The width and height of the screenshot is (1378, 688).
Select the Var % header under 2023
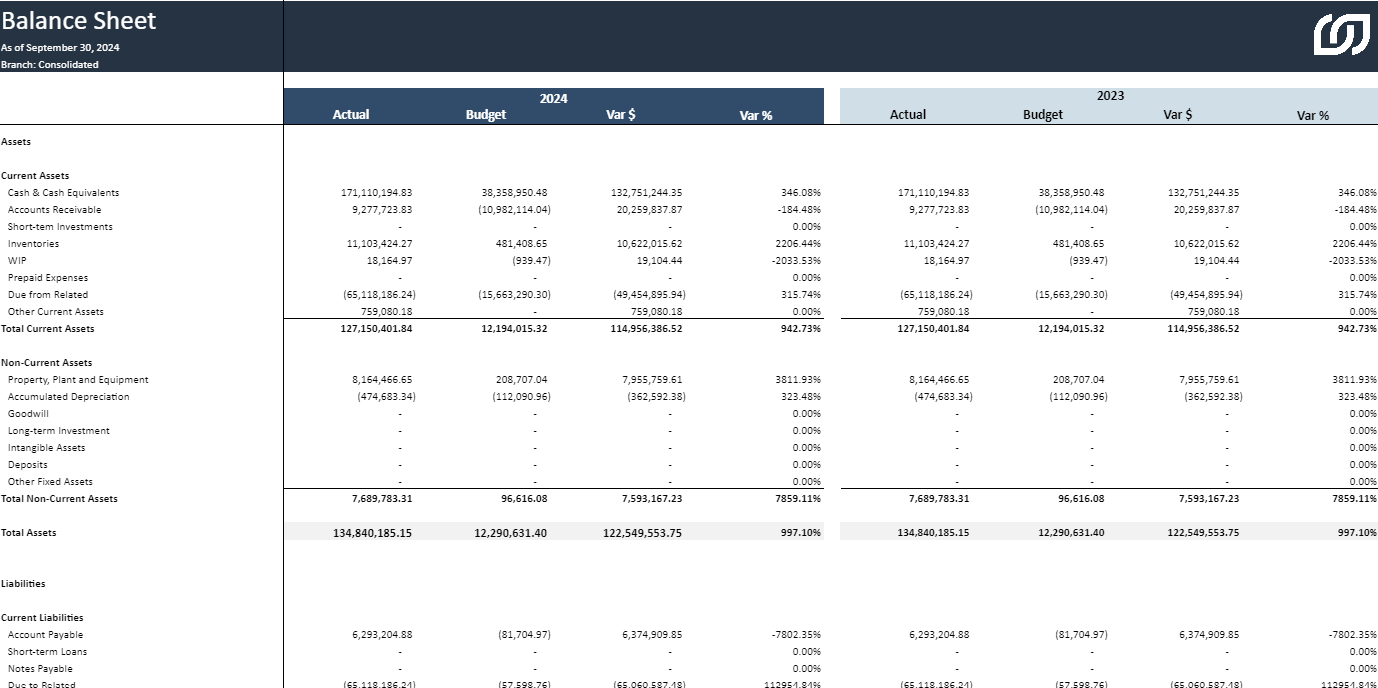pos(1312,115)
